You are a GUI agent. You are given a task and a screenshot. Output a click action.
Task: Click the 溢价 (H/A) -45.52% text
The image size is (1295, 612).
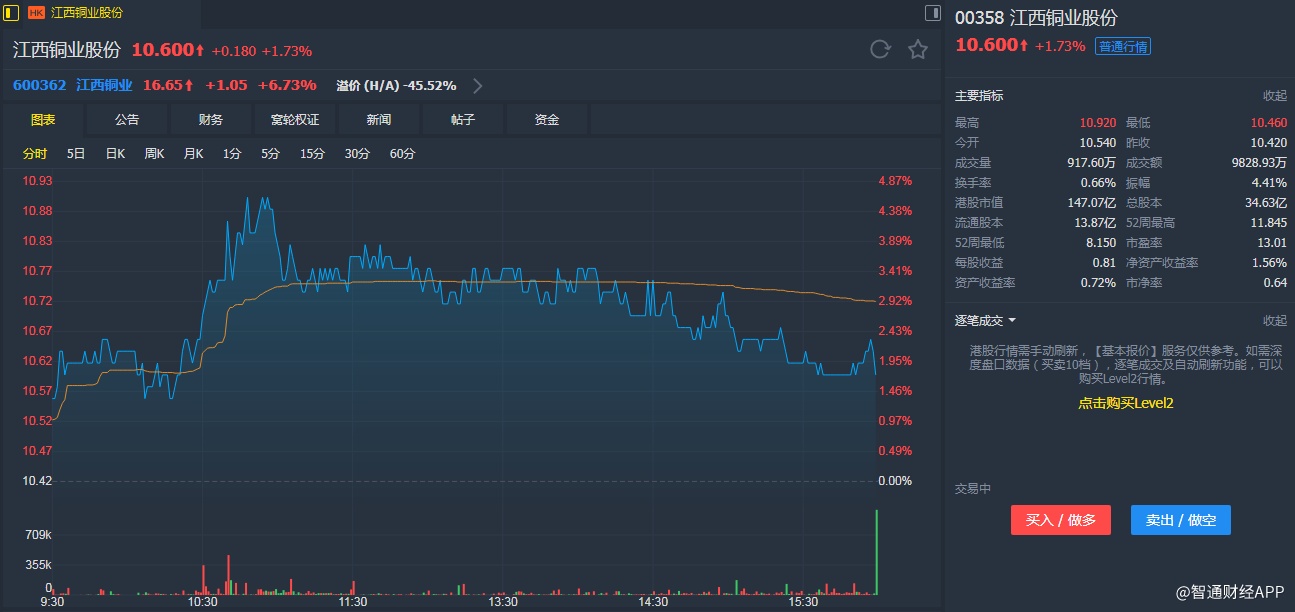click(x=396, y=85)
